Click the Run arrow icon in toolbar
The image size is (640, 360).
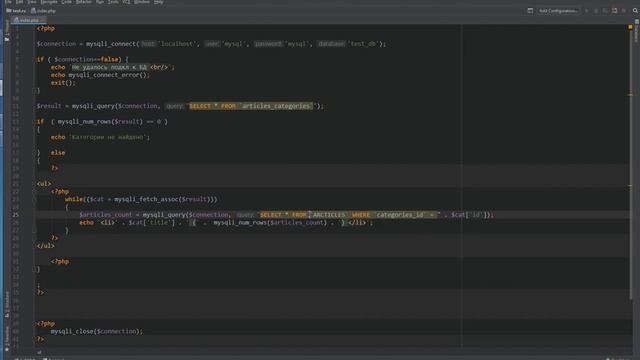click(x=587, y=11)
